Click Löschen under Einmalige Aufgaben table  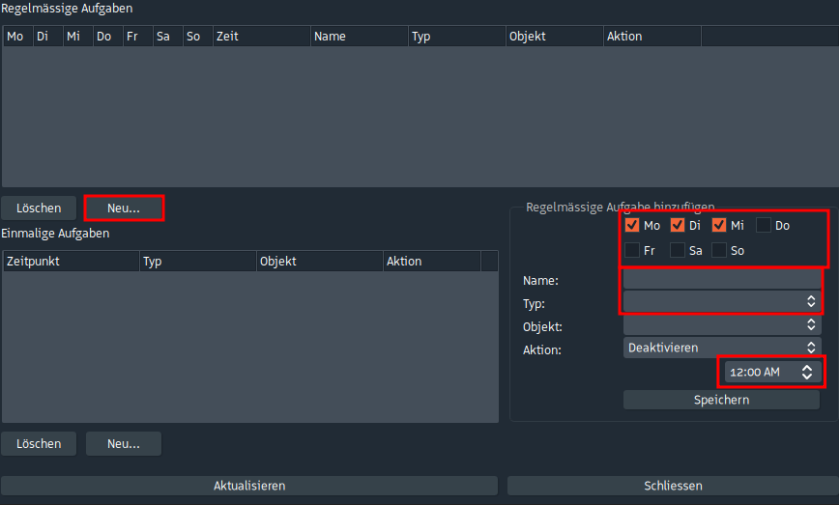(x=39, y=443)
